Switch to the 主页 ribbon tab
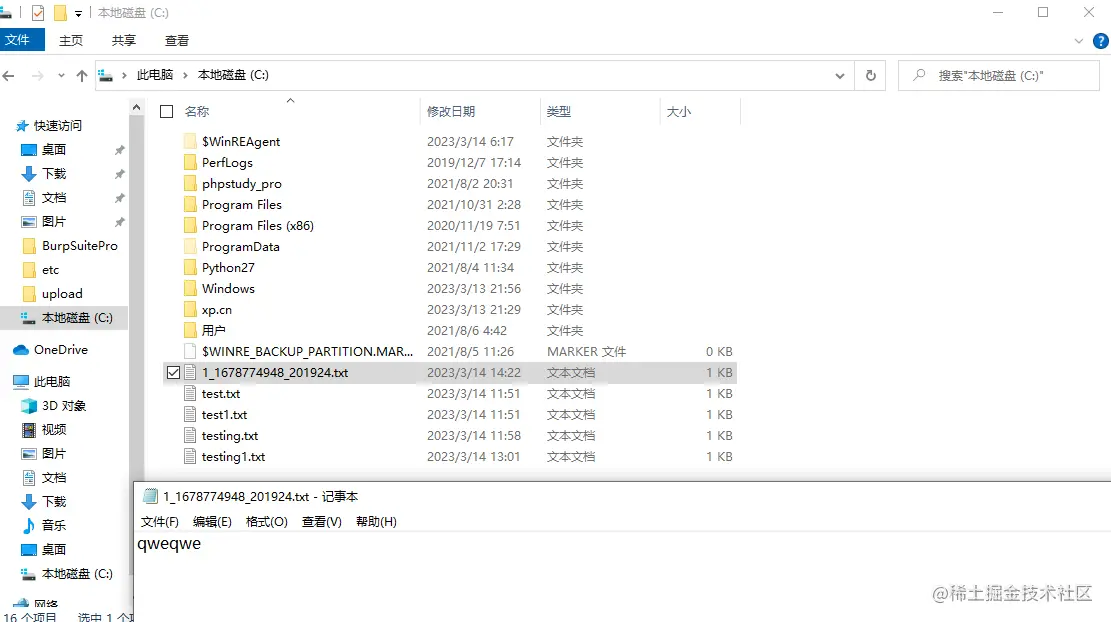This screenshot has height=622, width=1111. click(x=71, y=40)
